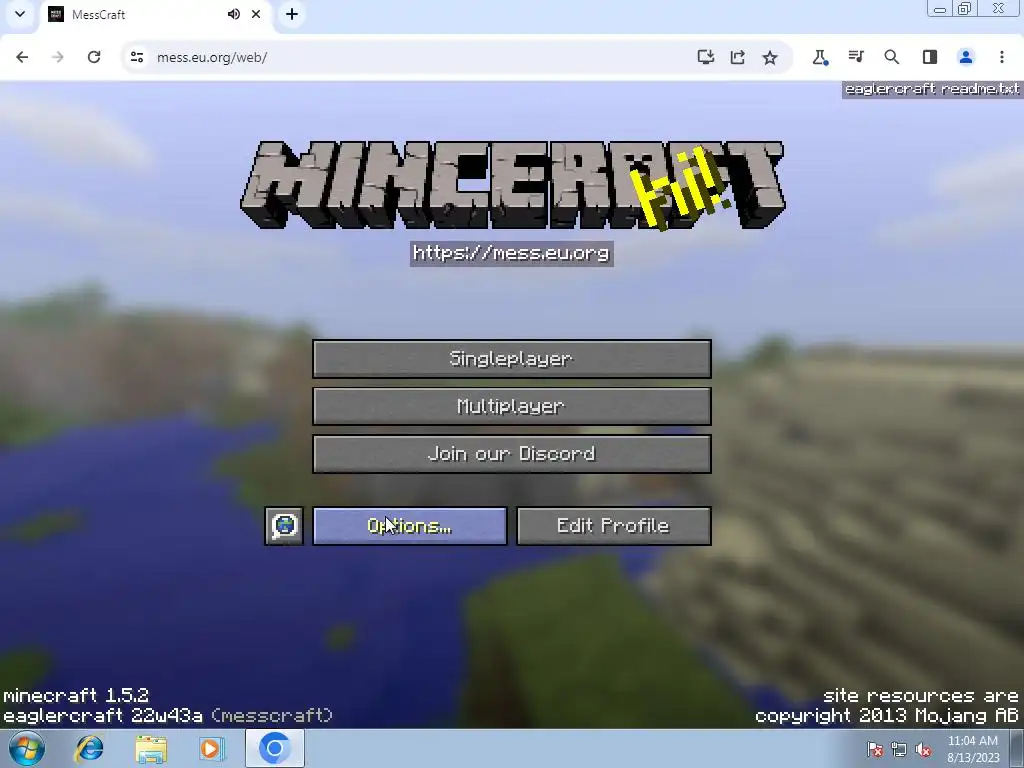Launch Windows Media Player from taskbar
Viewport: 1024px width, 768px height.
211,748
